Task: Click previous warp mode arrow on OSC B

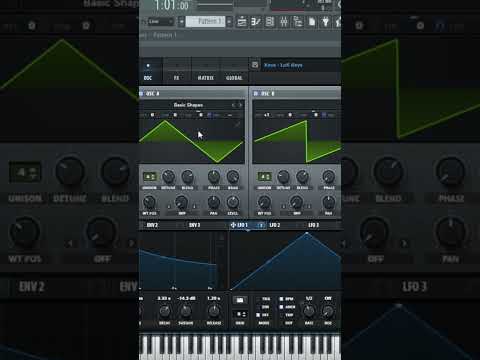Action: click(284, 206)
